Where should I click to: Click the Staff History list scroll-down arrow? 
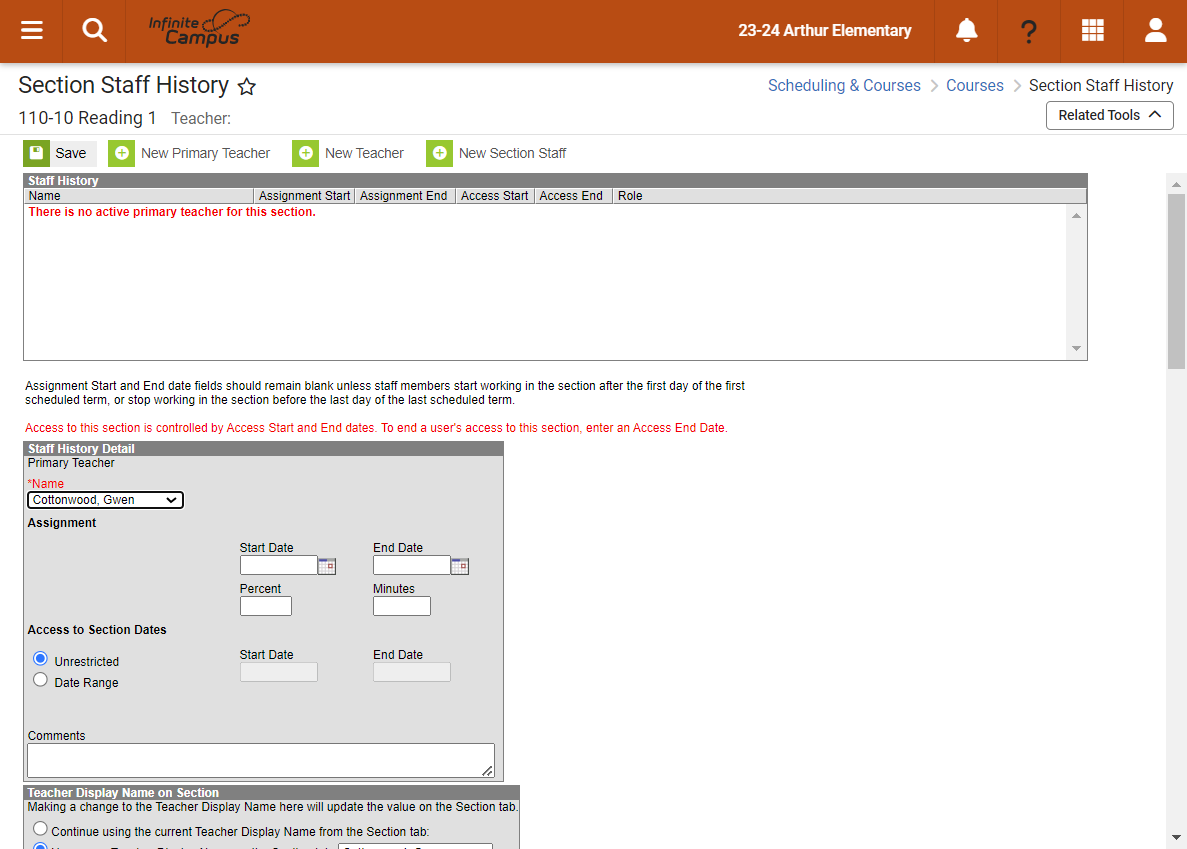[1076, 349]
